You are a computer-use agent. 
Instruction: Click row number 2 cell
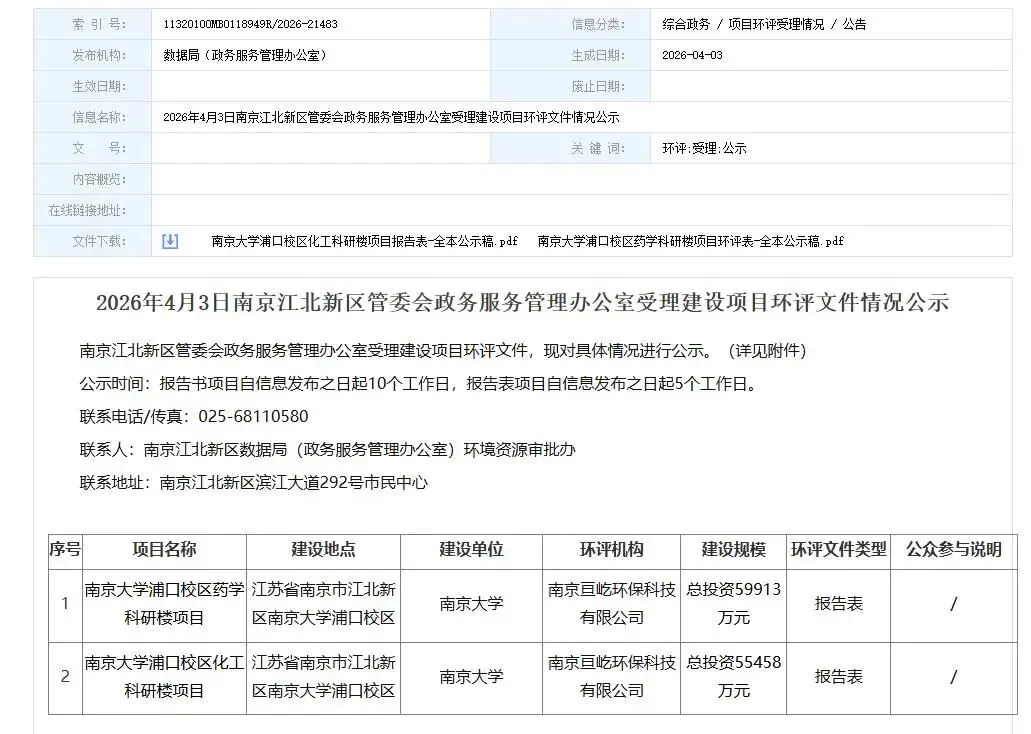(x=65, y=677)
